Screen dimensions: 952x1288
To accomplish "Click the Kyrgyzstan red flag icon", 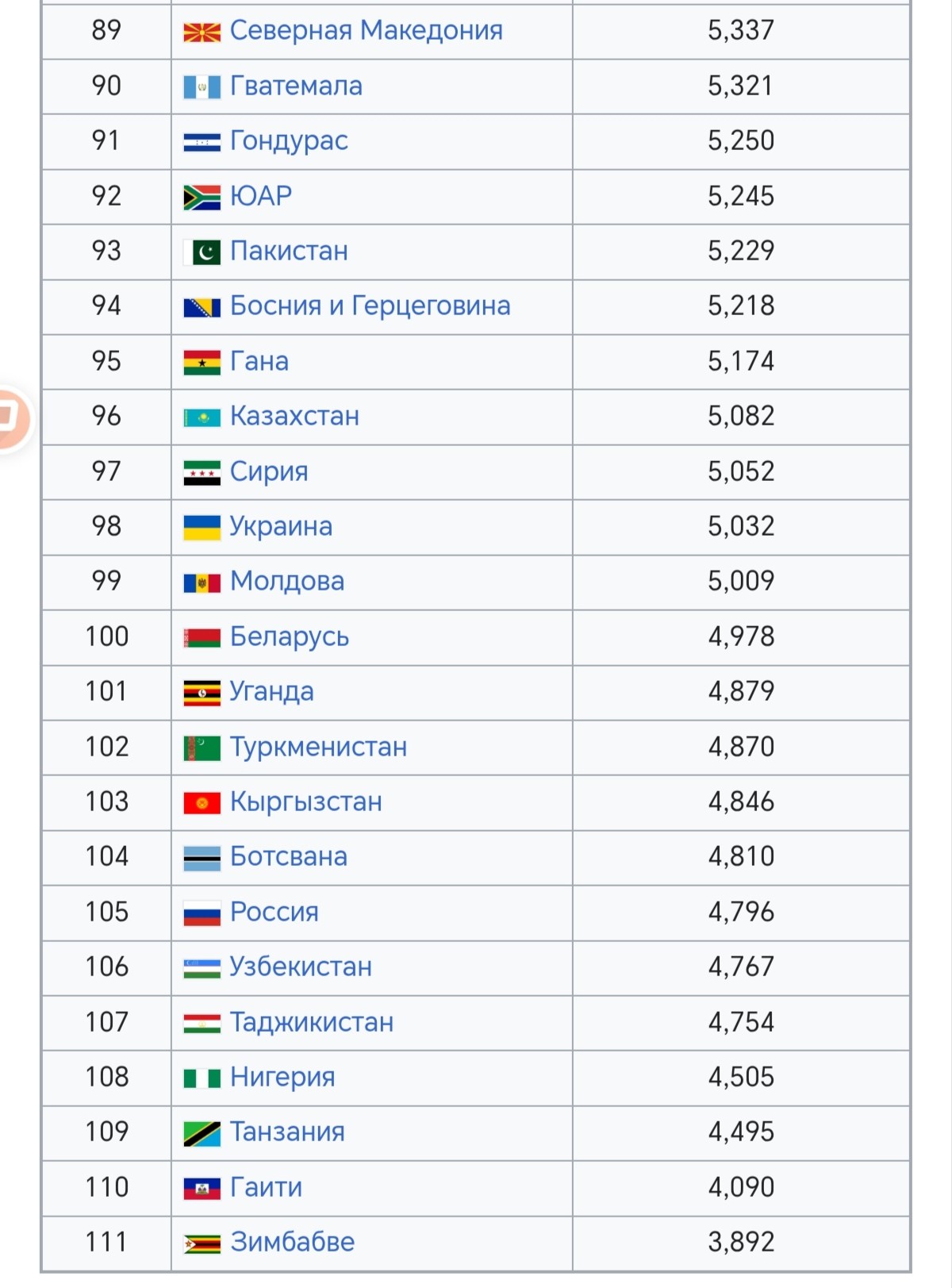I will [x=202, y=803].
